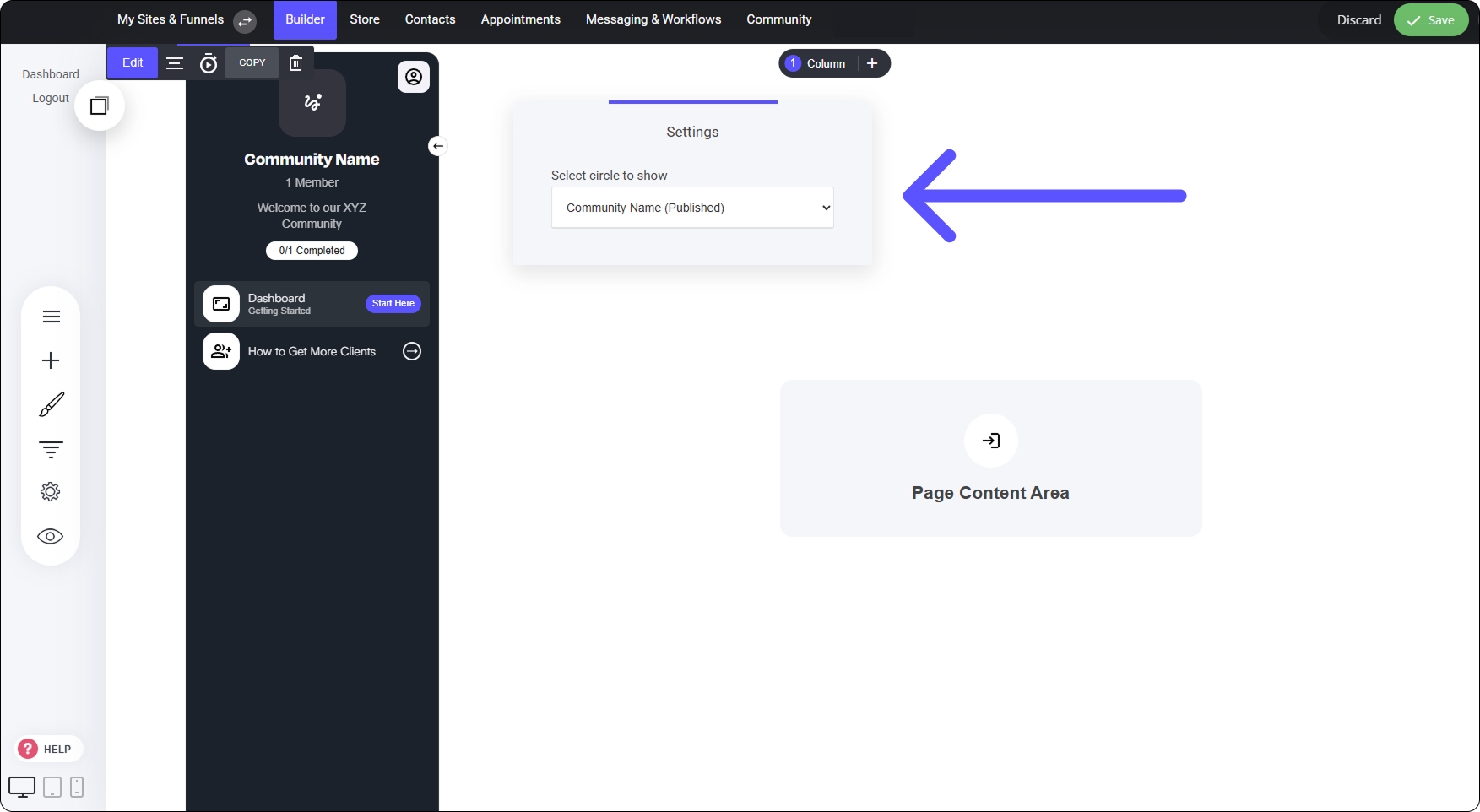Viewport: 1480px width, 812px height.
Task: Open the filter lines icon in left toolbar
Action: pos(51,449)
